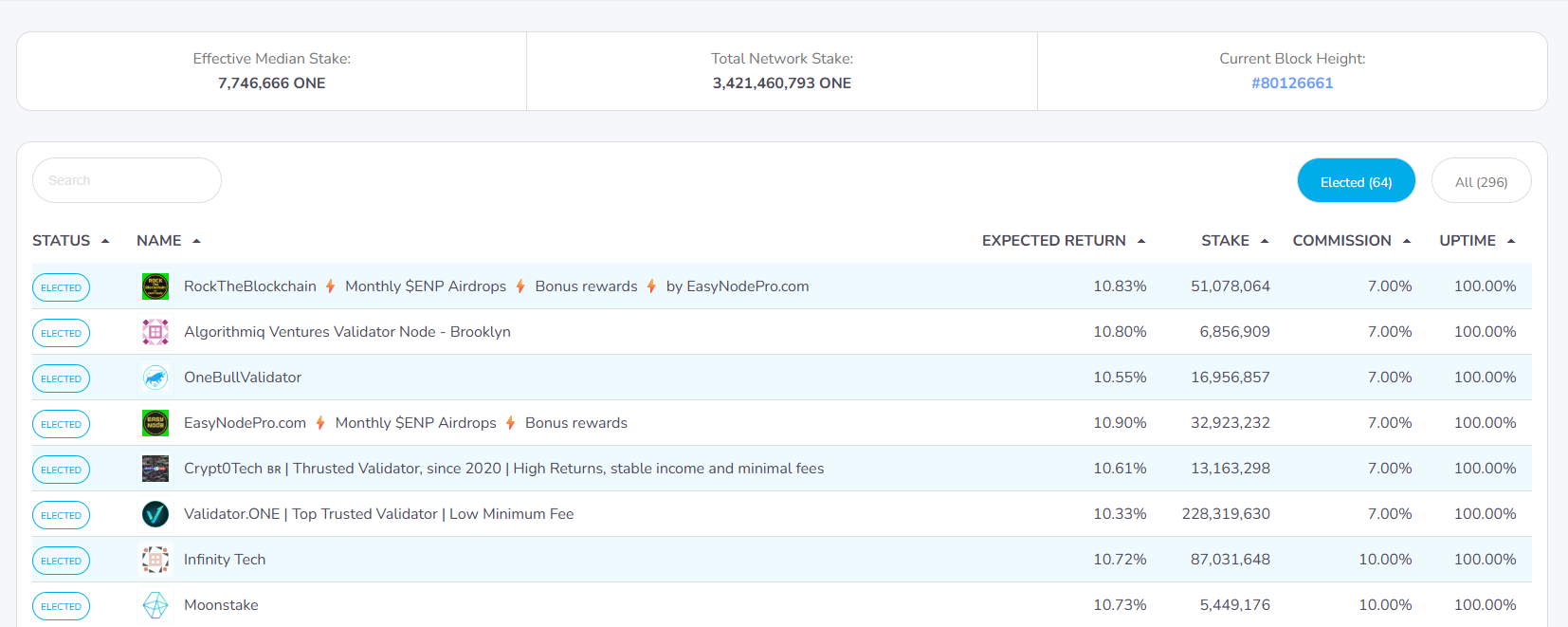1568x627 pixels.
Task: Click the RockTheBlockchain validator logo icon
Action: point(155,286)
